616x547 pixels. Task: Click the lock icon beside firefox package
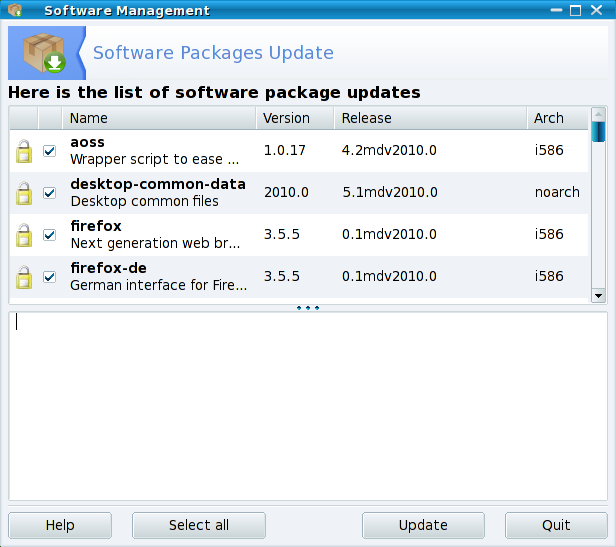click(x=23, y=235)
